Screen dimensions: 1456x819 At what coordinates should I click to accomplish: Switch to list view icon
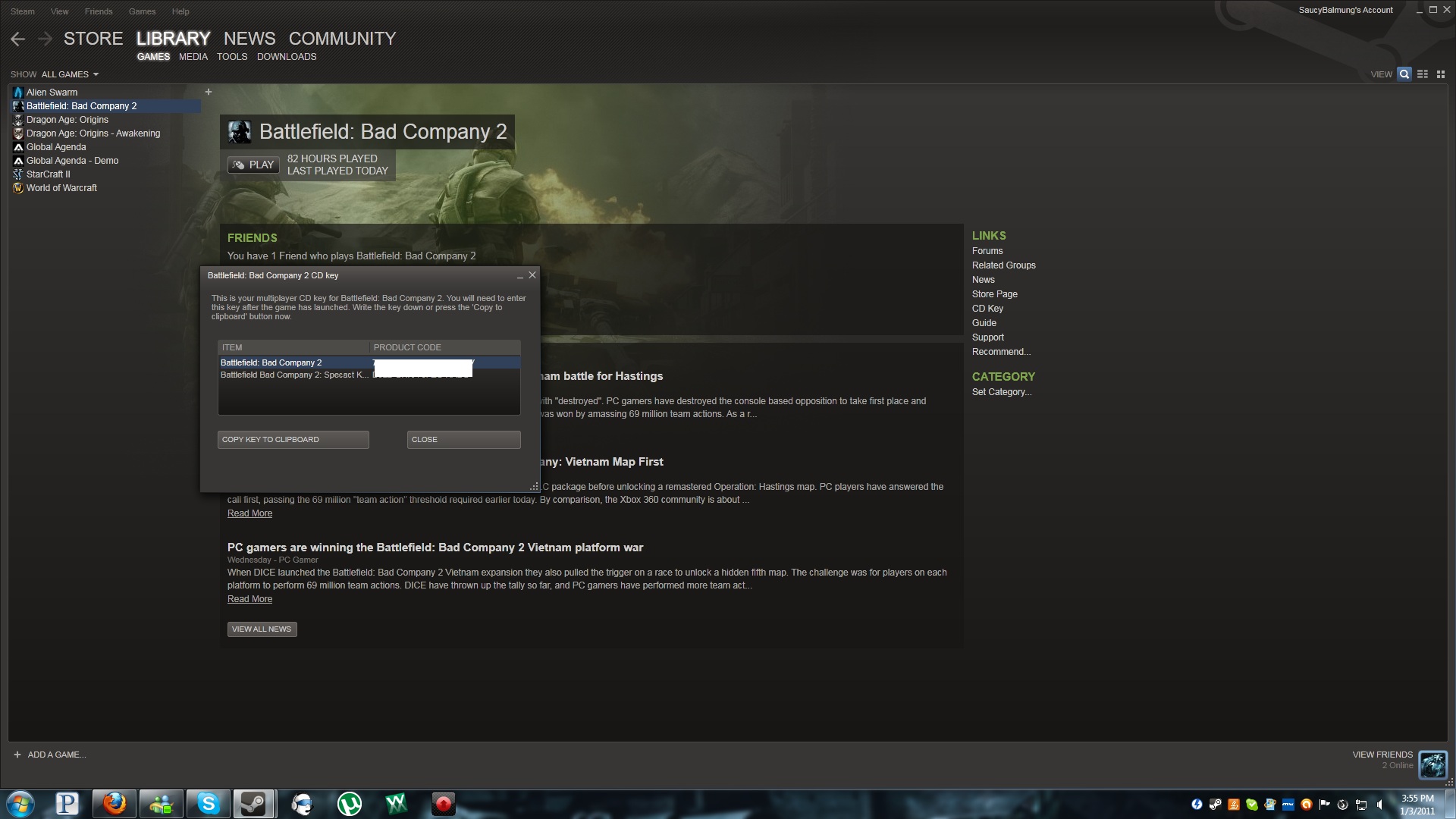(x=1423, y=74)
